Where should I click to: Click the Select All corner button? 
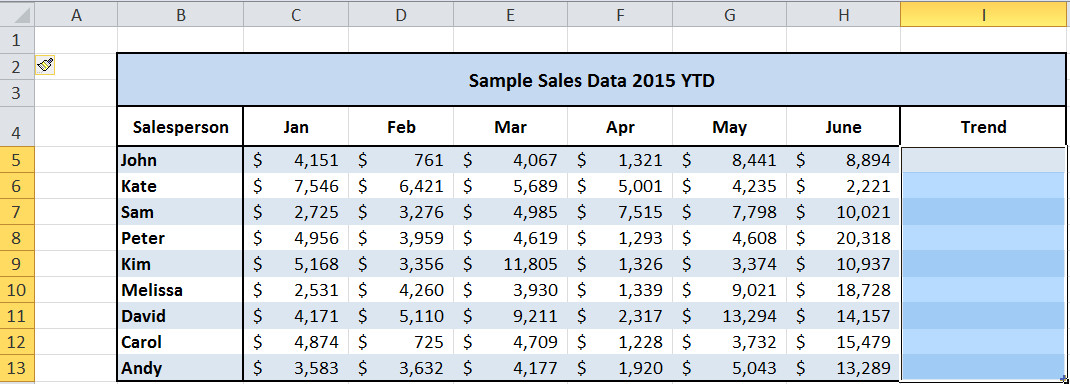coord(17,14)
